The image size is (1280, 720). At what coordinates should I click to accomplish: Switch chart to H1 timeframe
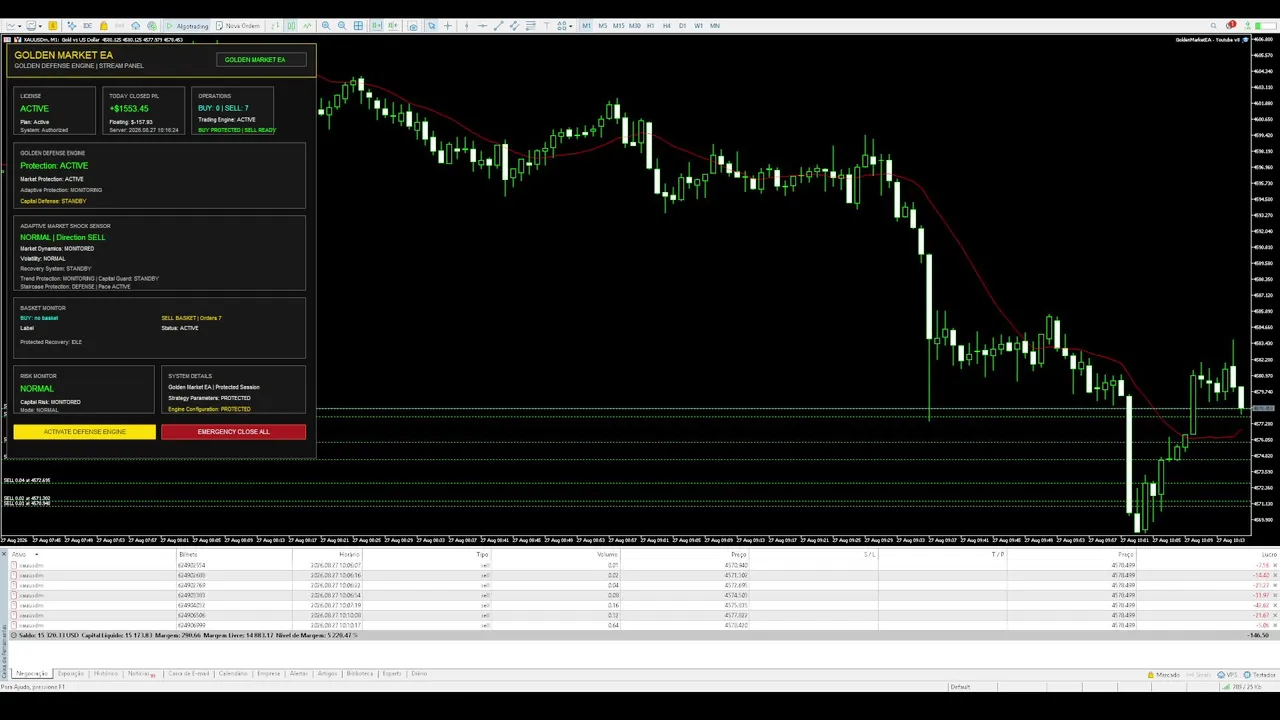(651, 26)
